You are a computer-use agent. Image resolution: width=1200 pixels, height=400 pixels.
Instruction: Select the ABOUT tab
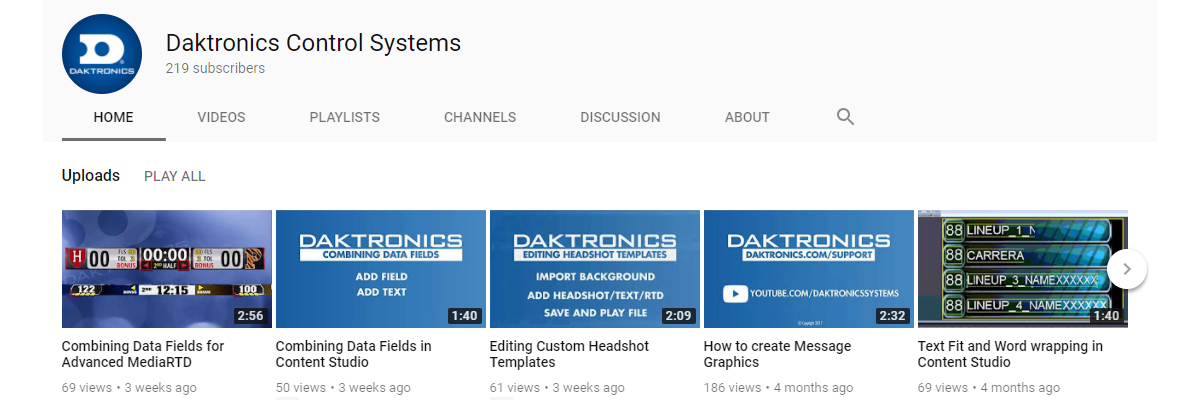coord(747,117)
